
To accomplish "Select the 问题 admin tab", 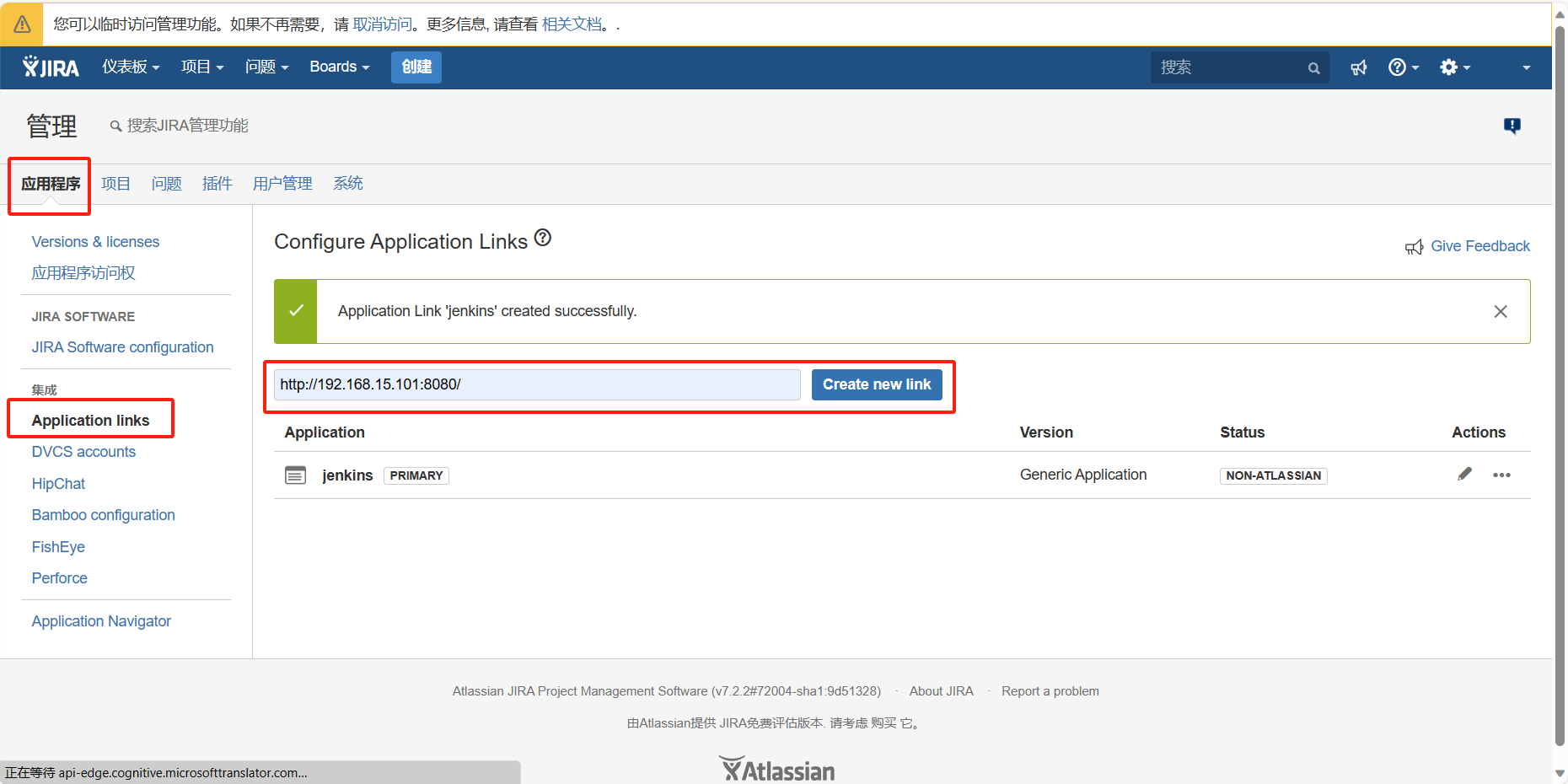I will [166, 184].
